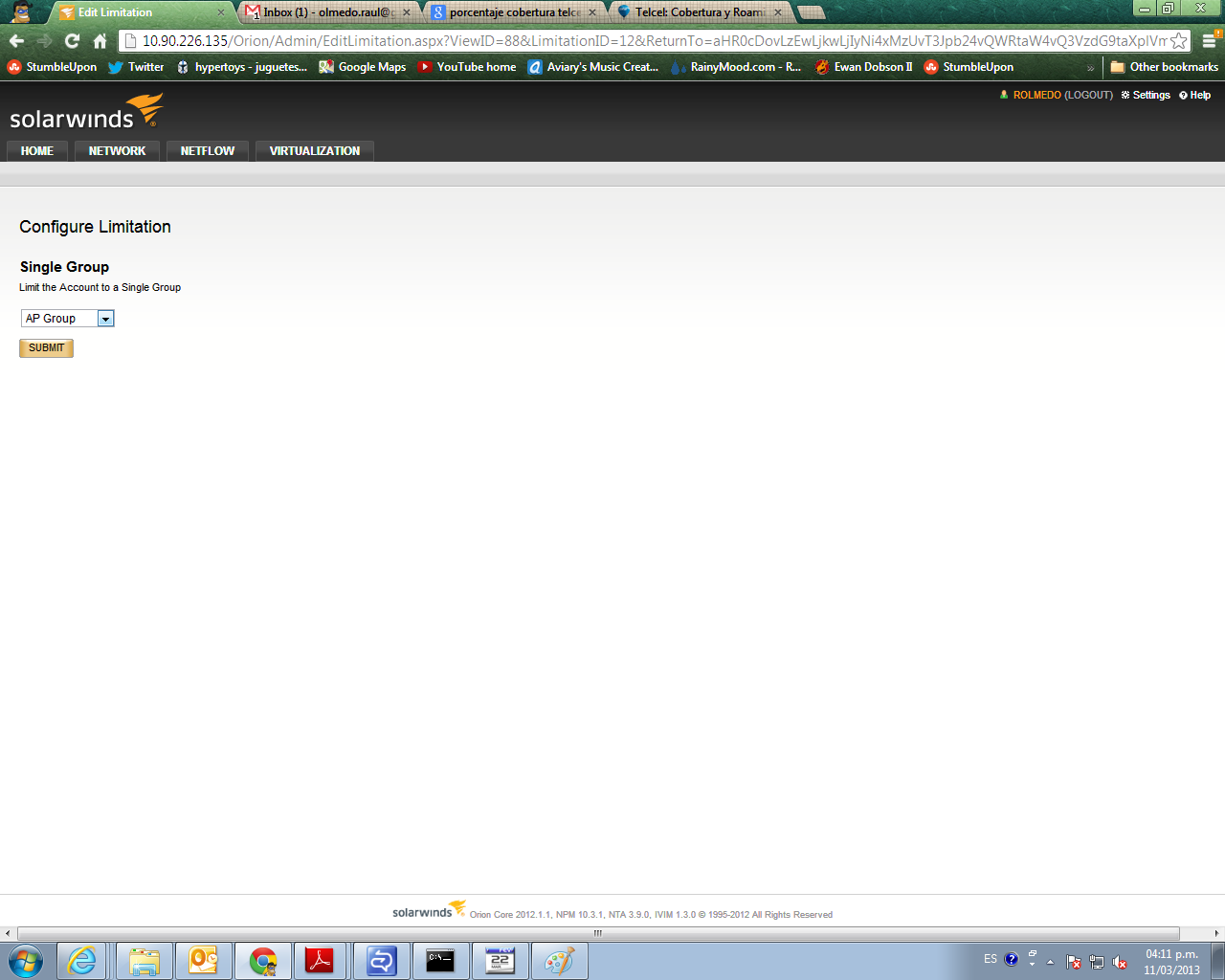Viewport: 1225px width, 980px height.
Task: Show hidden system tray icons
Action: [1050, 962]
